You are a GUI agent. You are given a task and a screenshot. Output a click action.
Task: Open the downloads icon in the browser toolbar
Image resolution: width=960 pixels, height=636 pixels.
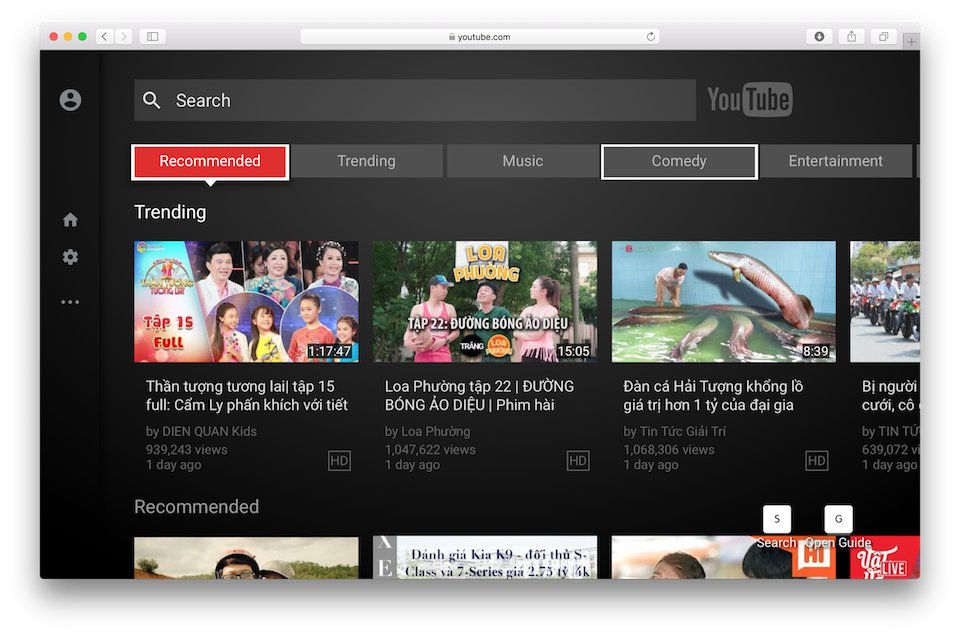click(819, 36)
